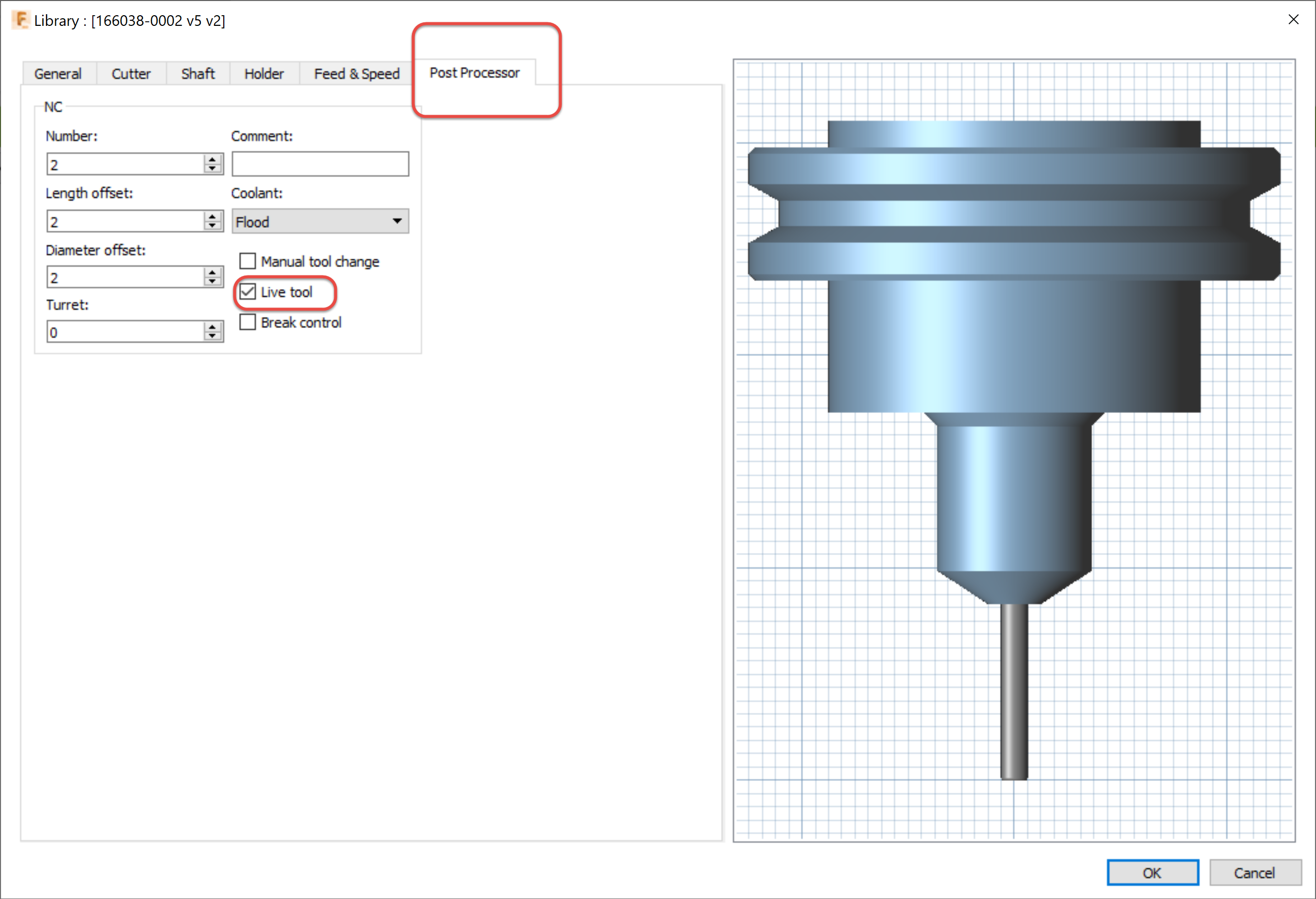Open the Feed & Speed tab
Viewport: 1316px width, 899px height.
click(x=357, y=74)
